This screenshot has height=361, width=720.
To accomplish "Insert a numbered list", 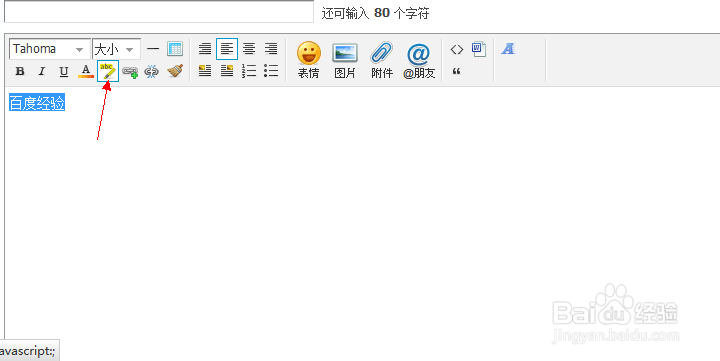I will [x=249, y=71].
